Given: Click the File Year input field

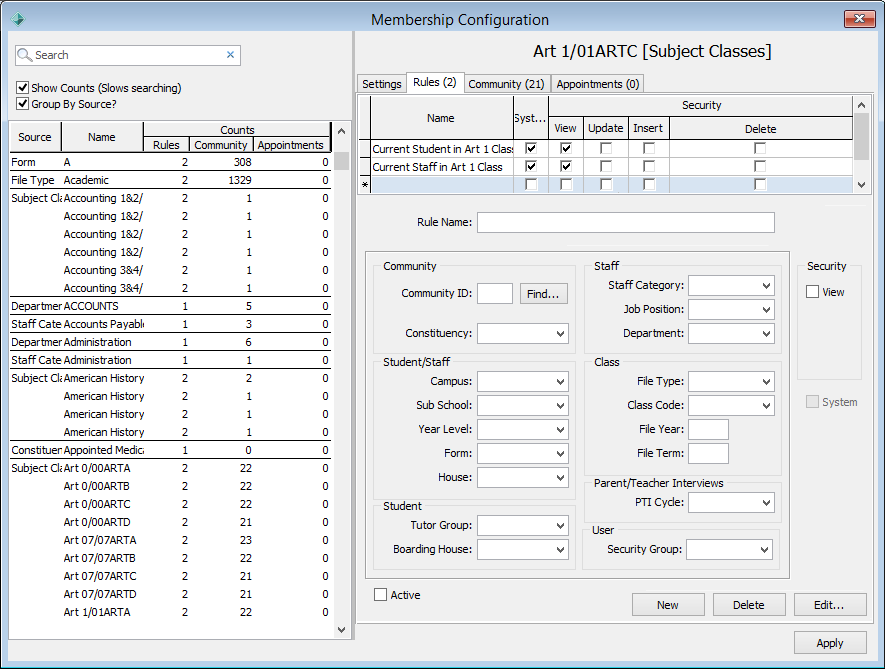Looking at the screenshot, I should [708, 430].
